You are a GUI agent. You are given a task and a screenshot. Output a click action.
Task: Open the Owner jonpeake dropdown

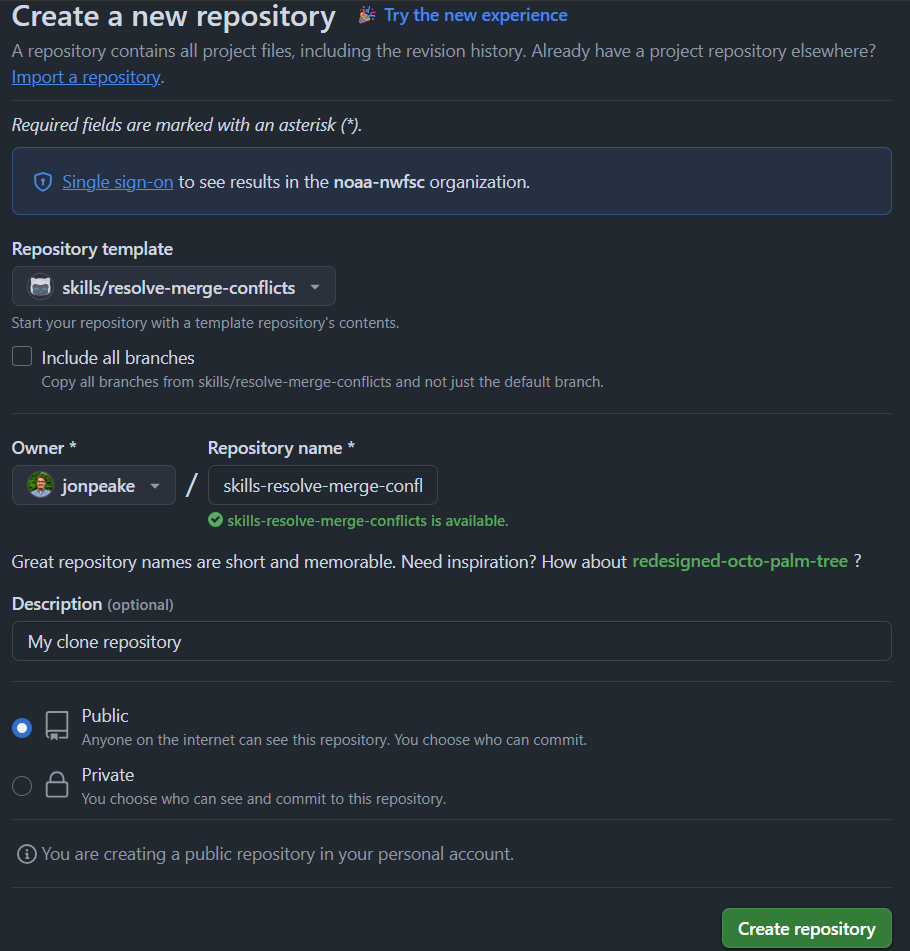click(x=94, y=485)
